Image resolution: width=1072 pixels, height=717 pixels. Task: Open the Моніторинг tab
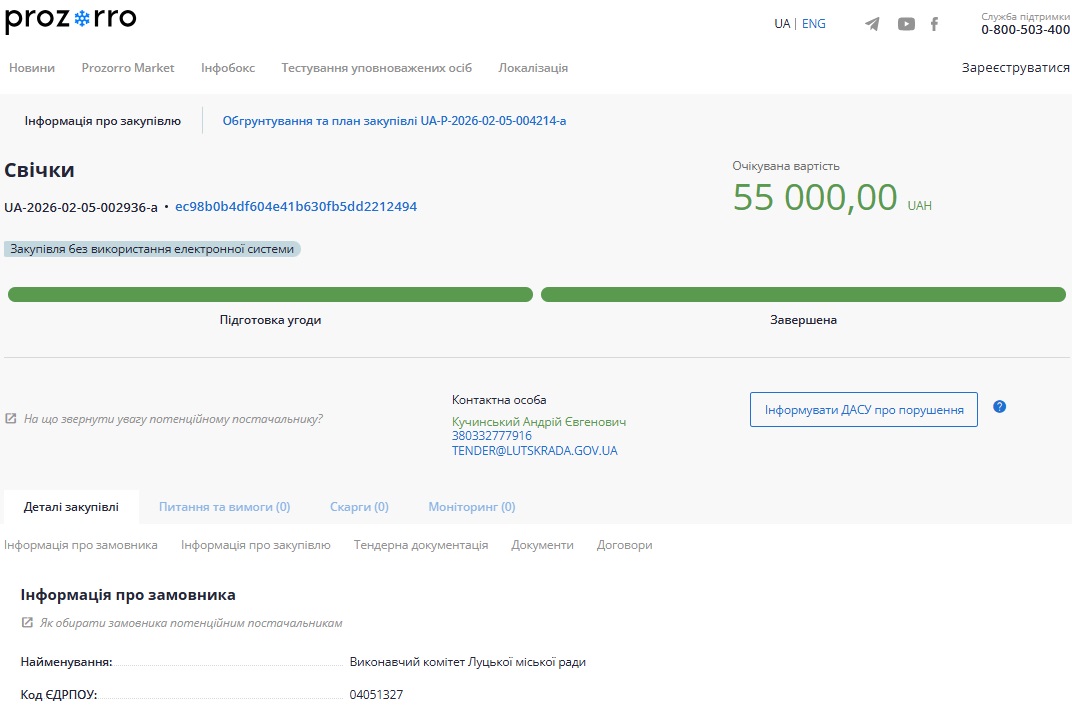(472, 507)
